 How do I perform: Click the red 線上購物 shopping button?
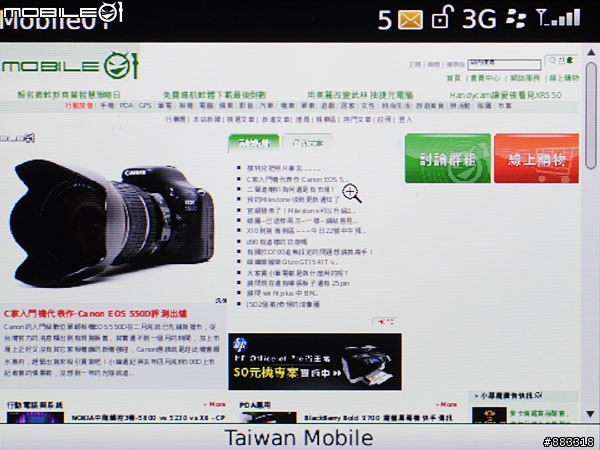tap(536, 158)
